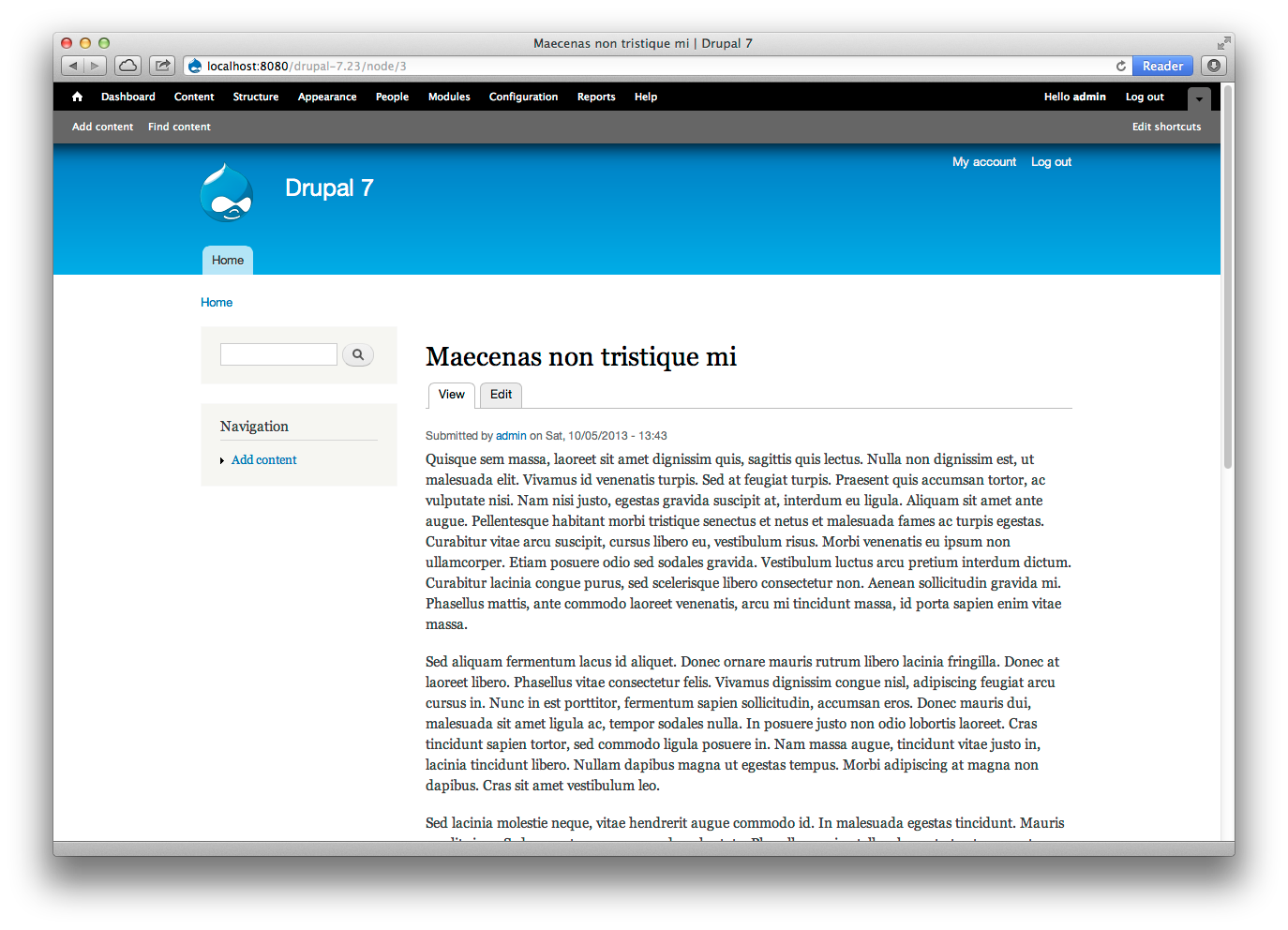
Task: Focus the sidebar search text field
Action: pyautogui.click(x=278, y=354)
